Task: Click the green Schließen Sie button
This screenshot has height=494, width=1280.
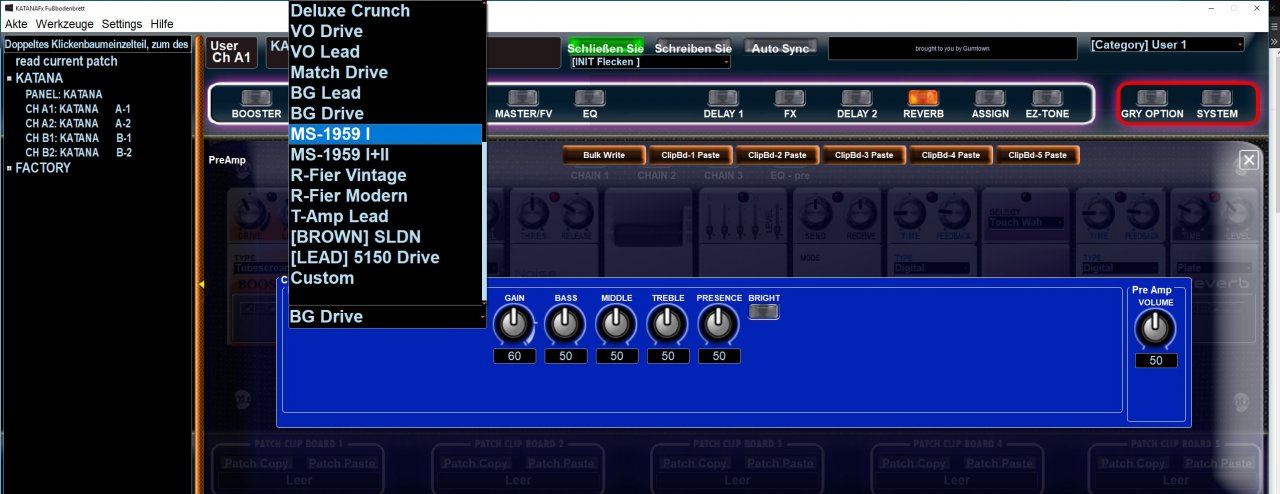Action: [606, 47]
